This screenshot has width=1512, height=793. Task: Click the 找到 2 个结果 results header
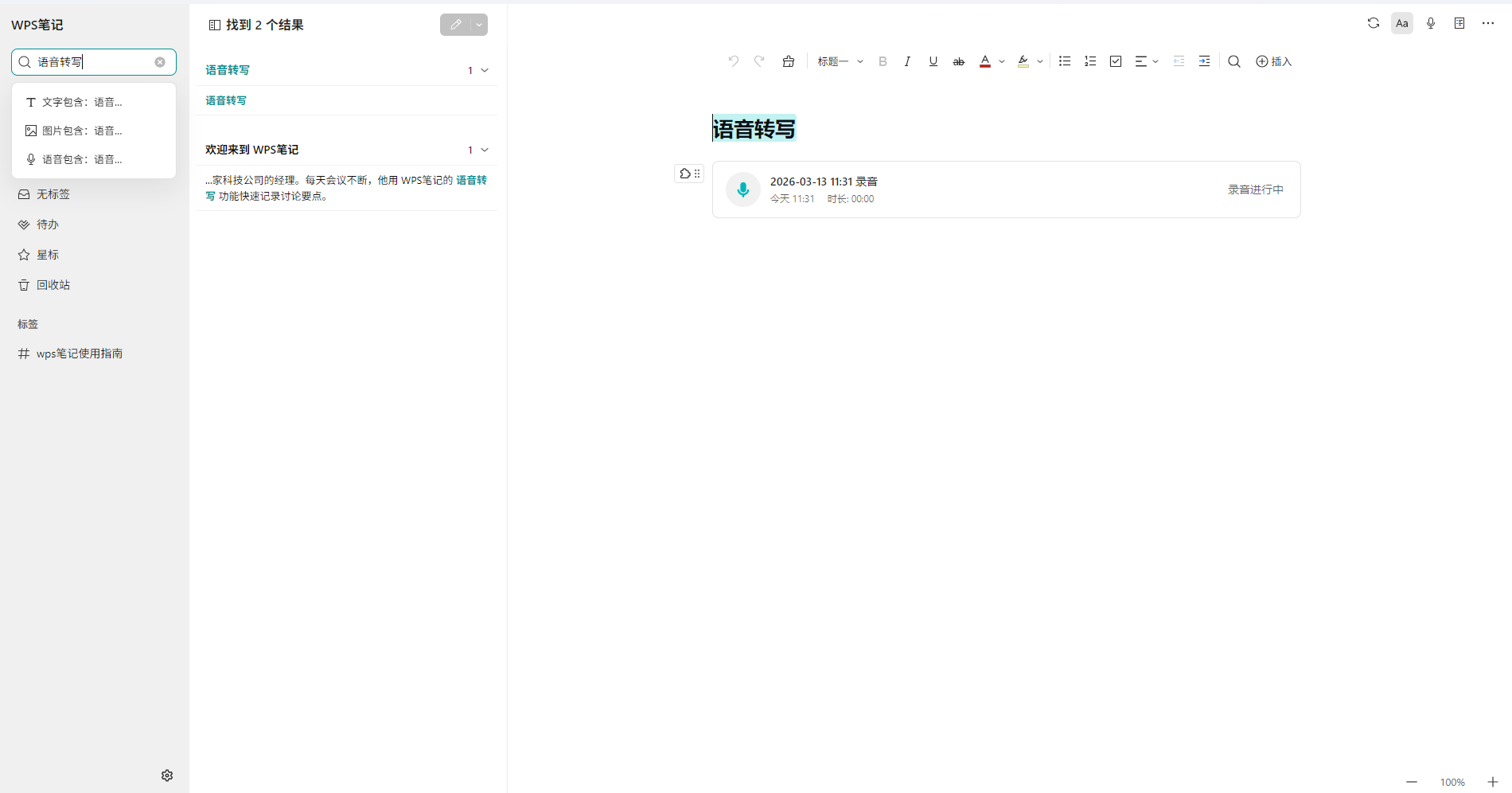[x=265, y=25]
